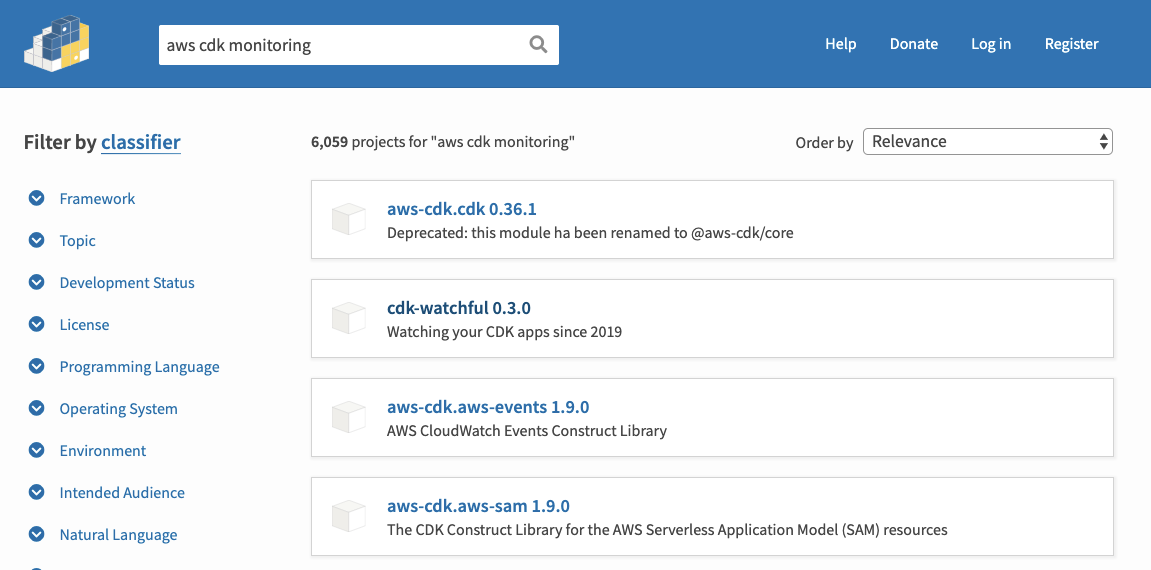The width and height of the screenshot is (1151, 570).
Task: Open the Register link
Action: [1072, 44]
